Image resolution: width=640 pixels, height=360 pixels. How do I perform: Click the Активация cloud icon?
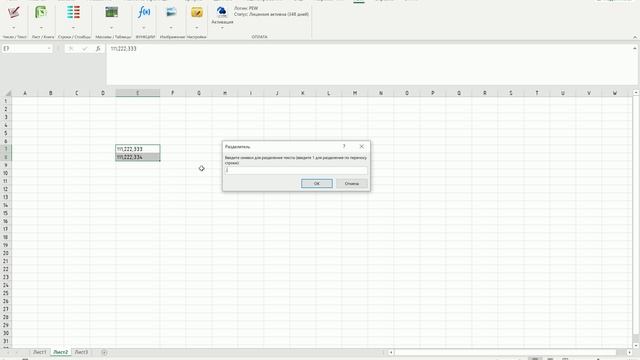pos(222,12)
